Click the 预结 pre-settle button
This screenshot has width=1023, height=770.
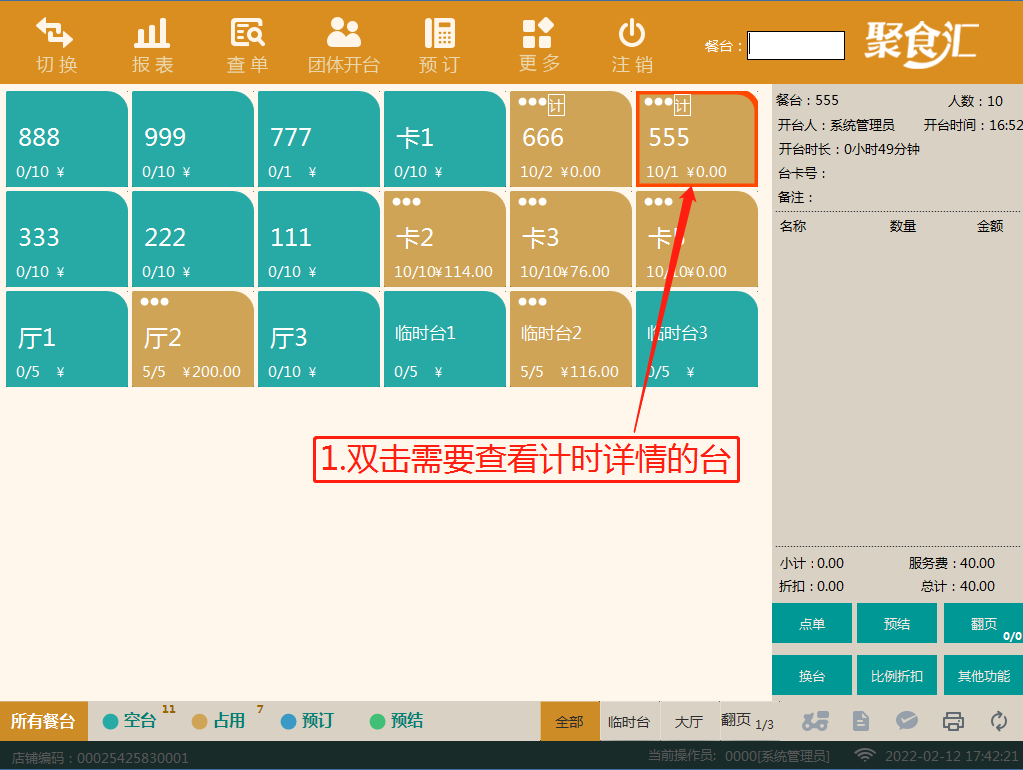pos(896,623)
